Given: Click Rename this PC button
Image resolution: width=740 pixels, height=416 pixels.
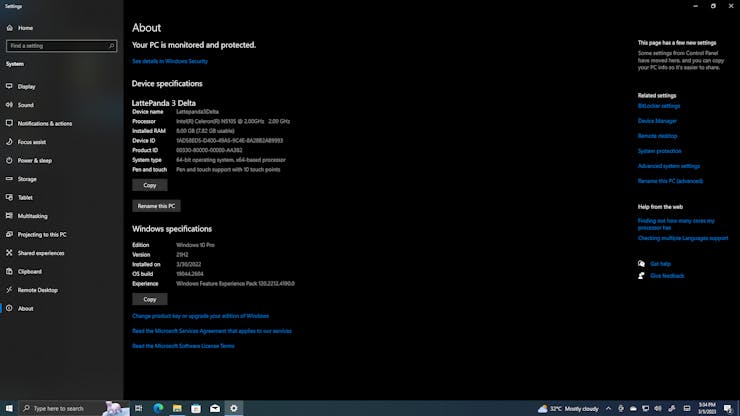Looking at the screenshot, I should [x=156, y=206].
